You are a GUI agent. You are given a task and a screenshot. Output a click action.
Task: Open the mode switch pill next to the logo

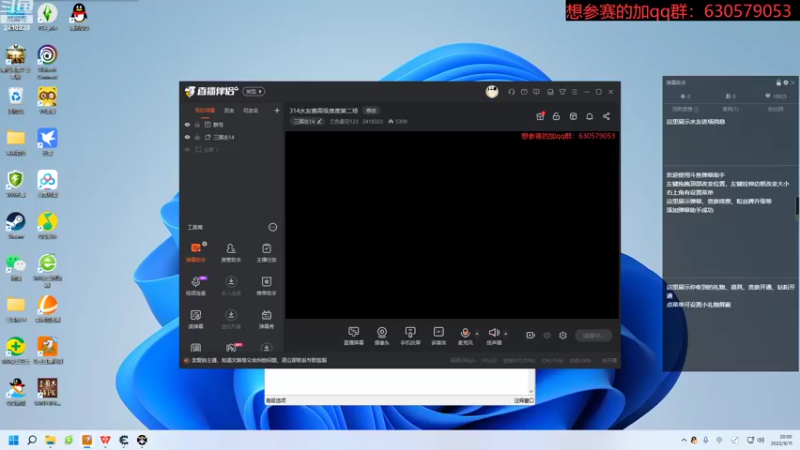254,91
